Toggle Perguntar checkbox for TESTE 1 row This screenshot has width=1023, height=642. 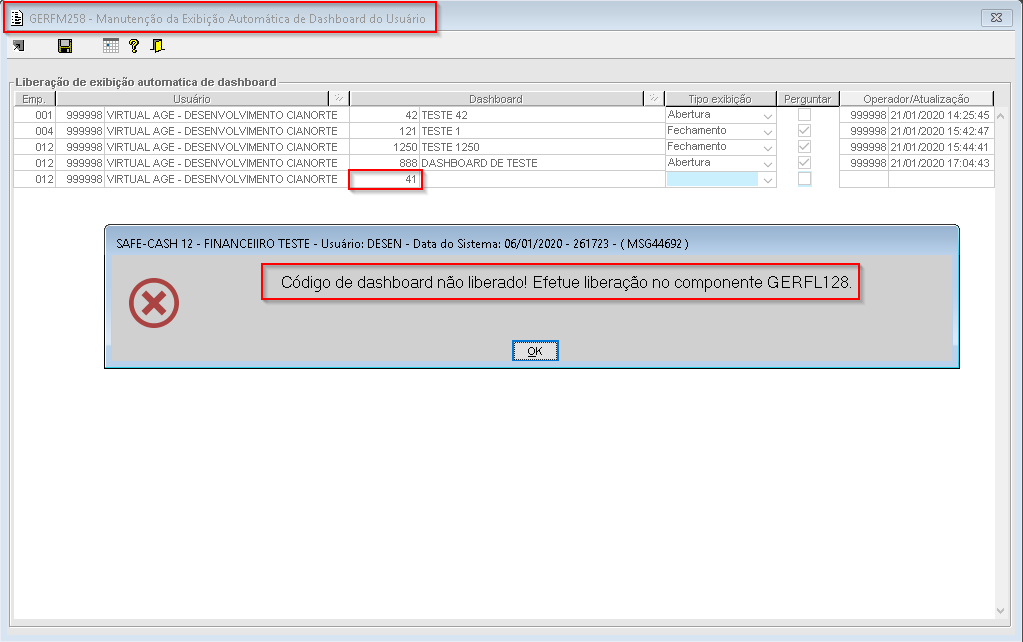pyautogui.click(x=804, y=130)
